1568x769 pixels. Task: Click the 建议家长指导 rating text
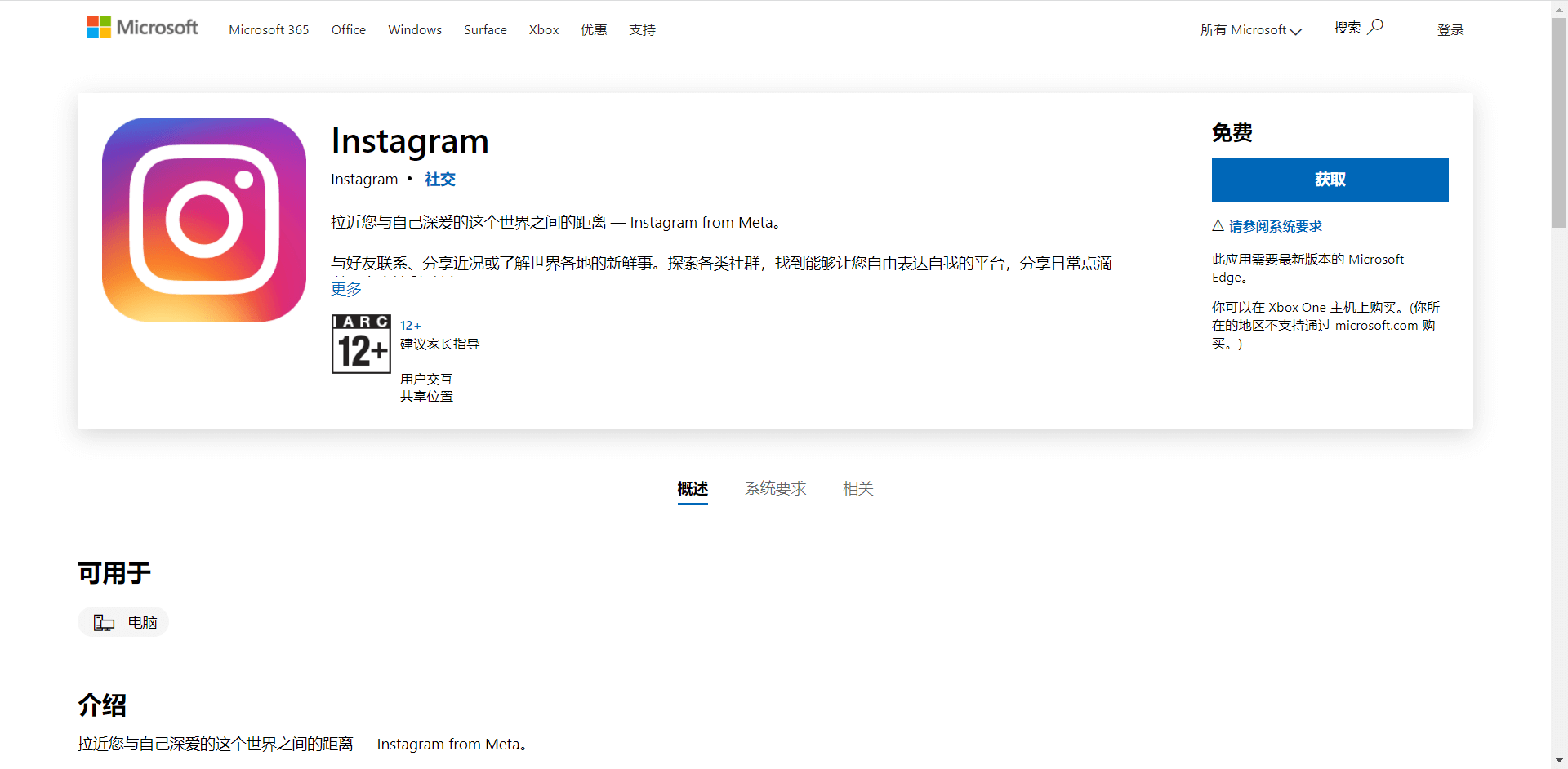coord(440,344)
